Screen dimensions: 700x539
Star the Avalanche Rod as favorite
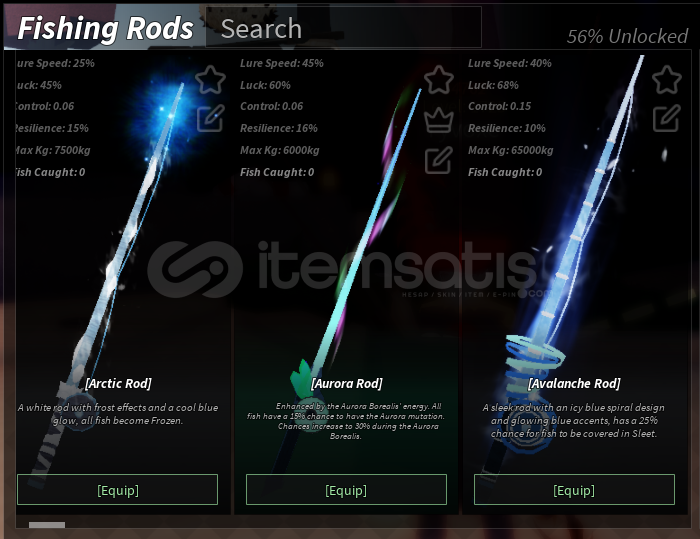point(667,80)
